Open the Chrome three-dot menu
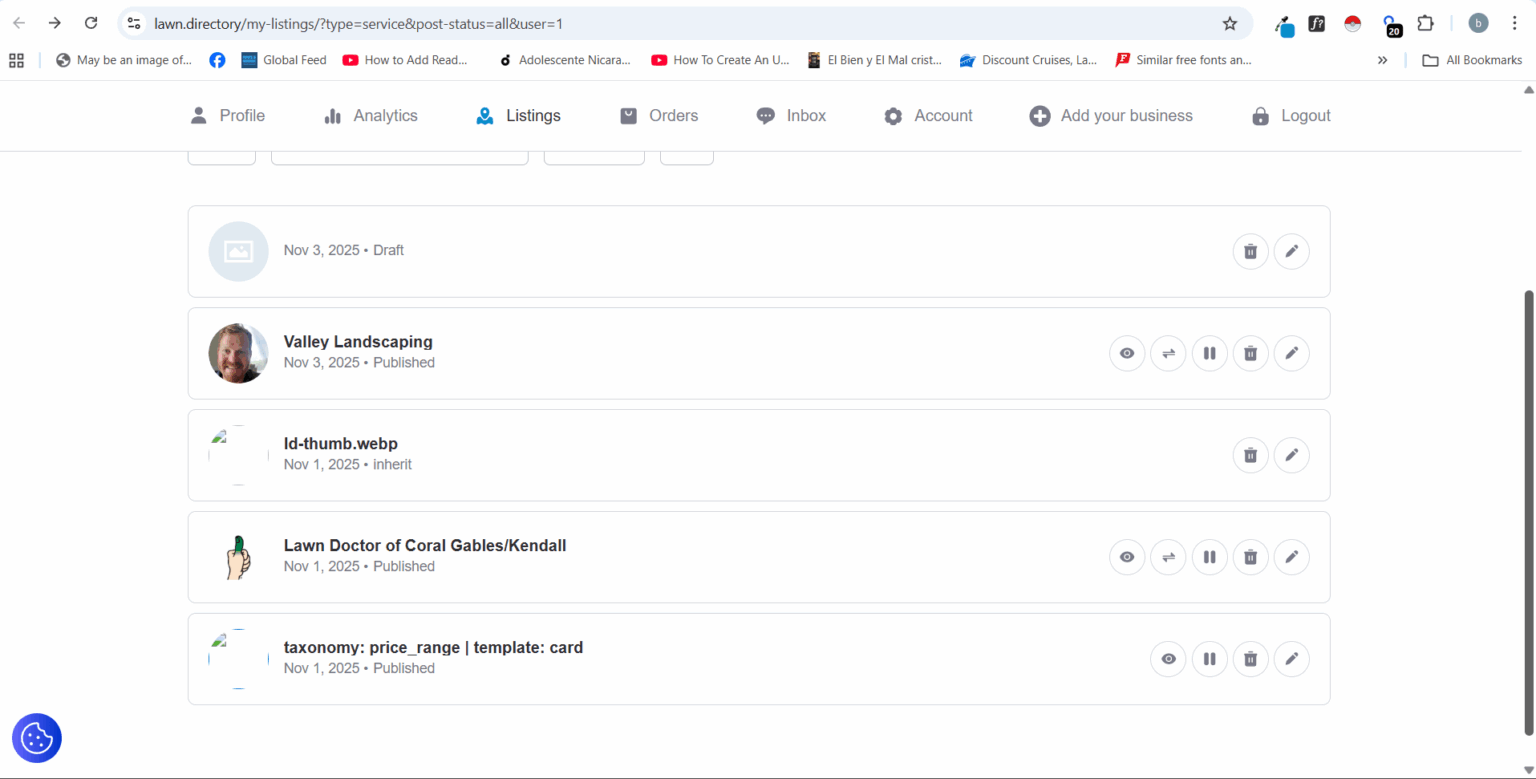The height and width of the screenshot is (779, 1536). [1514, 23]
